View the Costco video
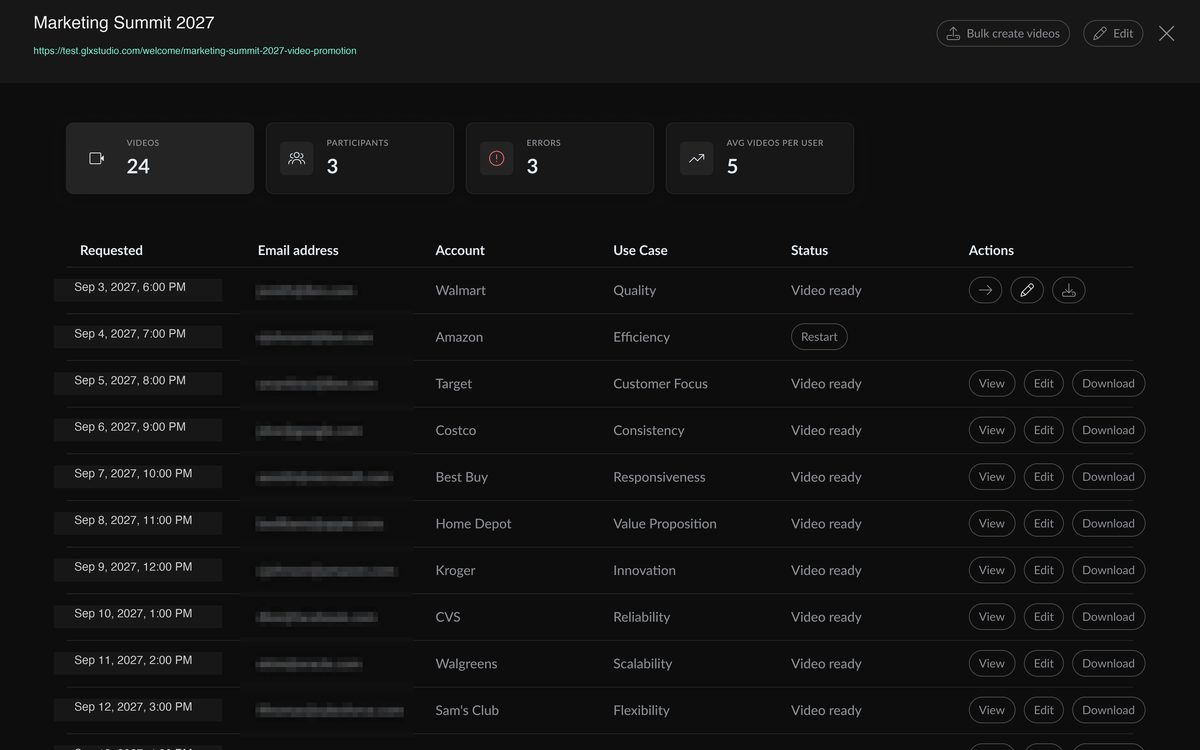 click(x=992, y=430)
